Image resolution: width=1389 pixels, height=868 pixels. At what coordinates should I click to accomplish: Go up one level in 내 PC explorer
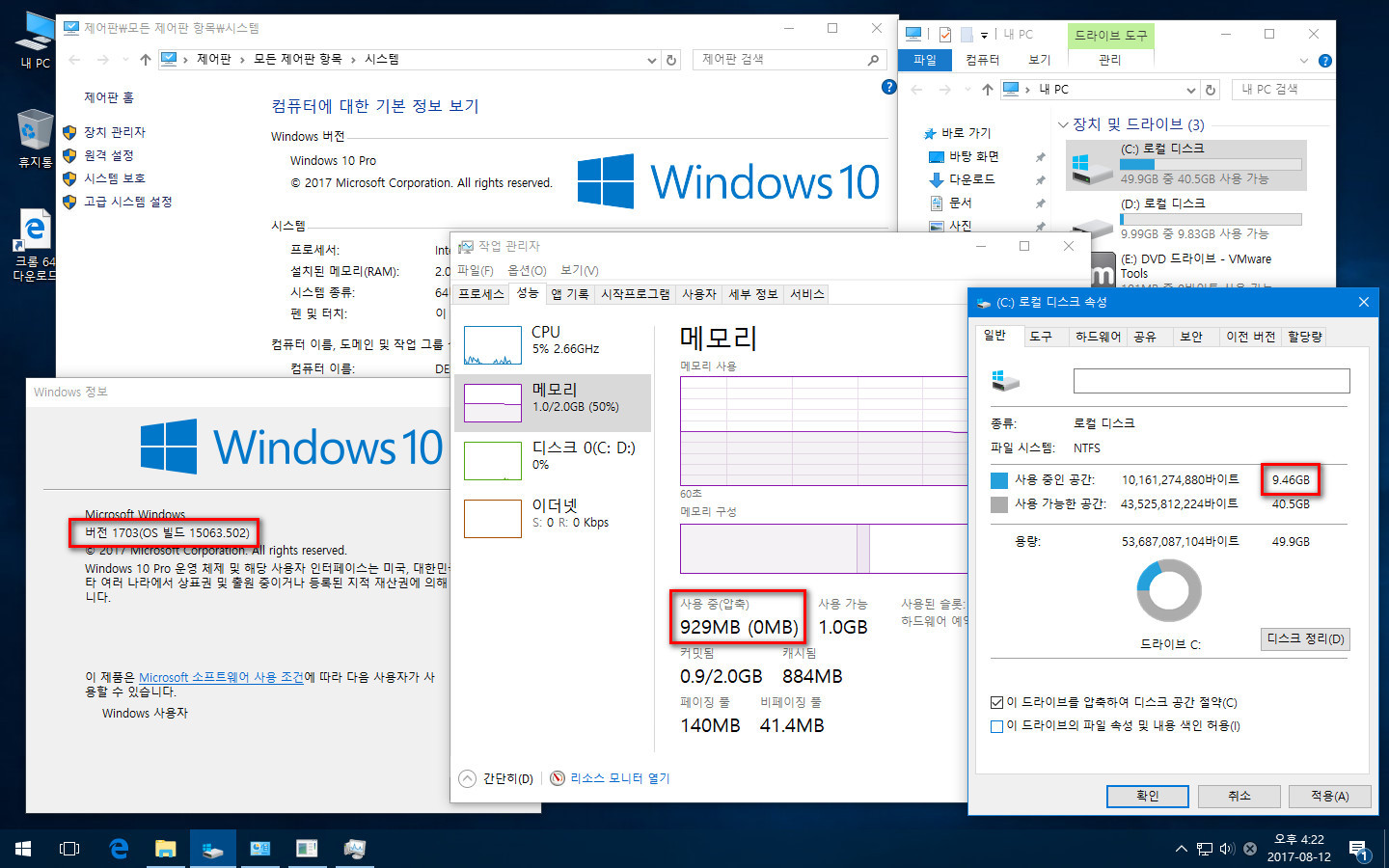coord(987,90)
